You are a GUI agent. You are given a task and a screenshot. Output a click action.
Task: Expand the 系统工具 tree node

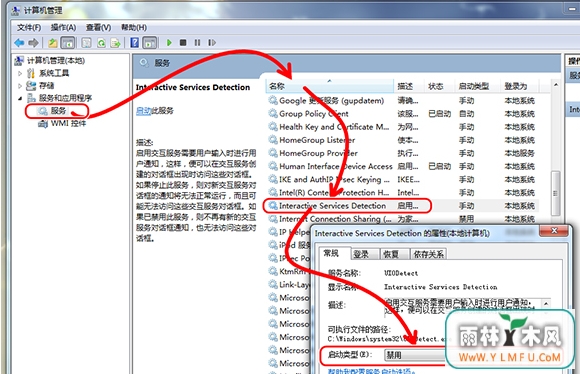(20, 73)
